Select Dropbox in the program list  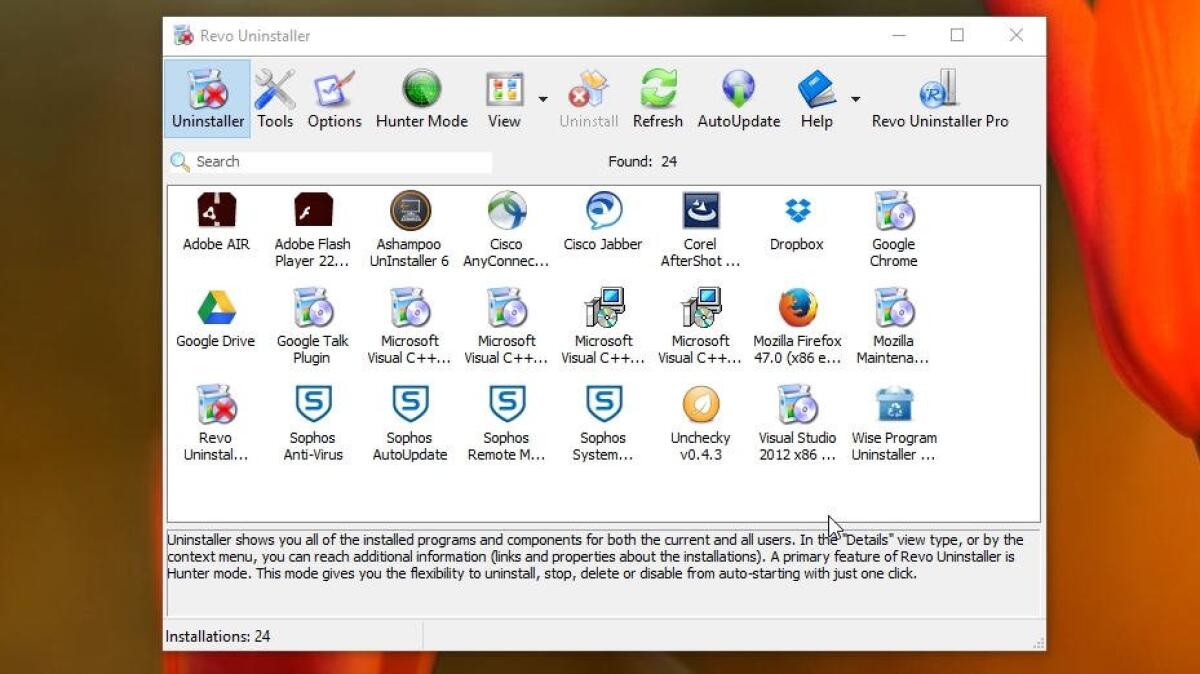(796, 225)
